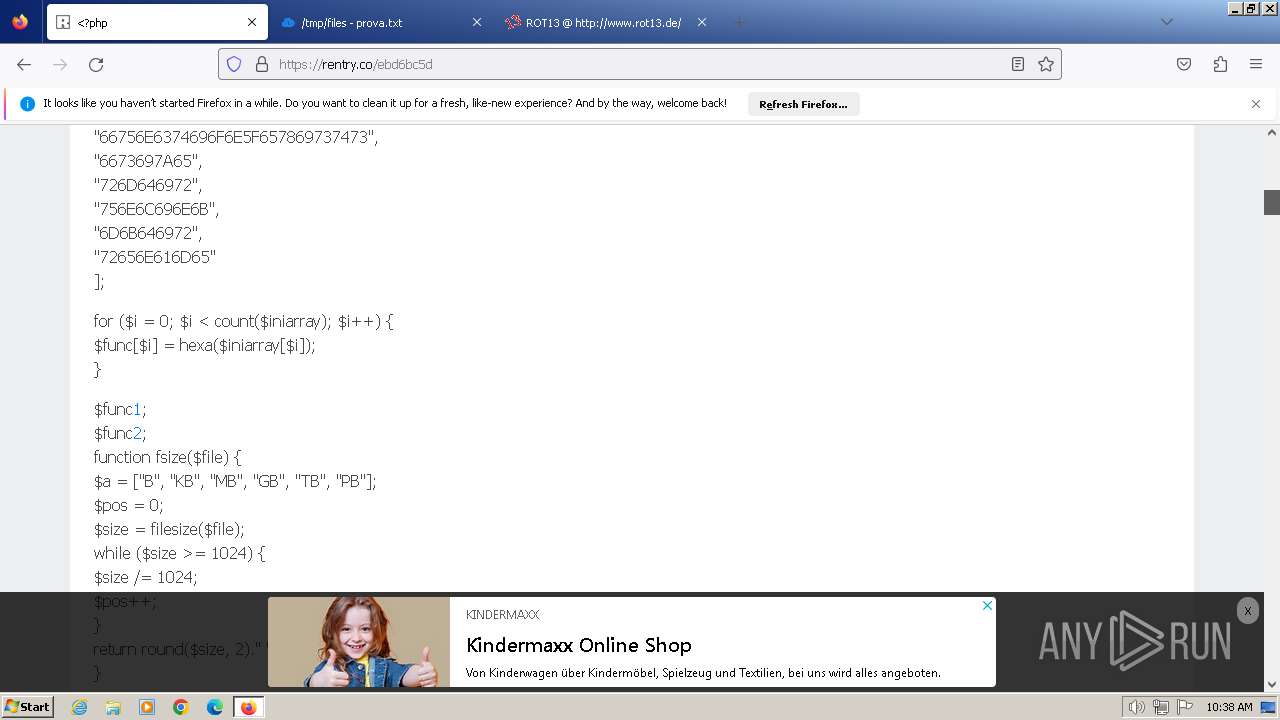Click the line "66756E6374696F6E5F657869737473"

236,137
